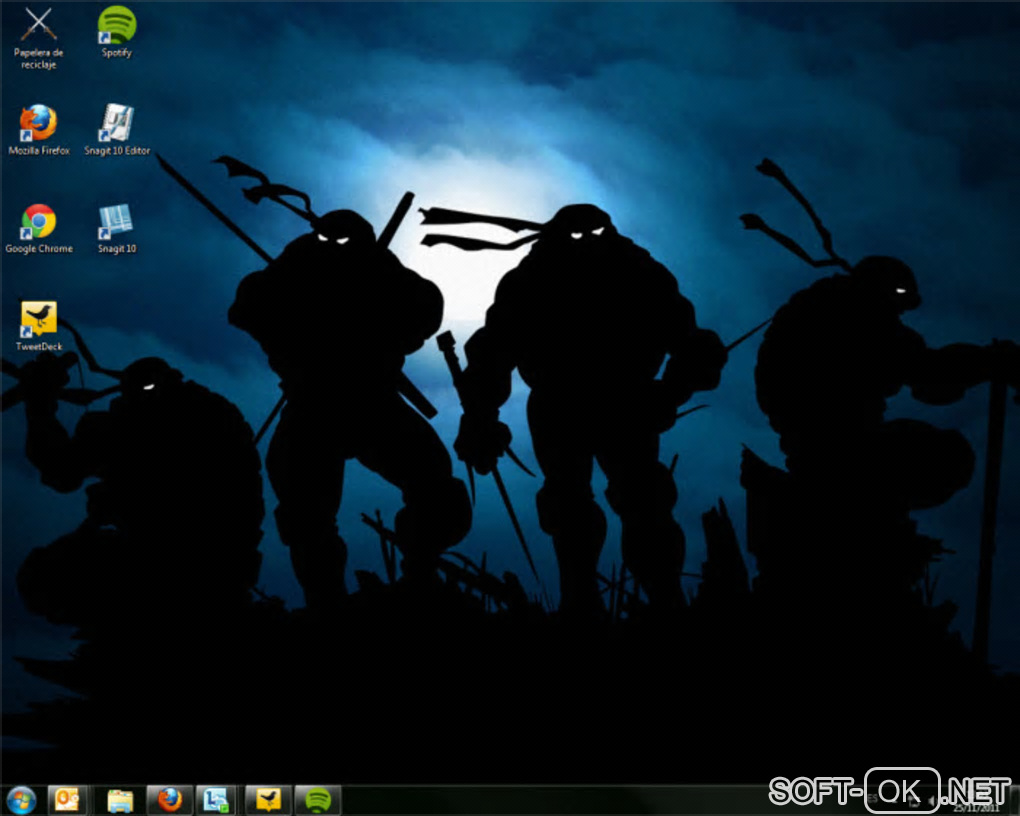Viewport: 1020px width, 816px height.
Task: Click the "Snagit 10 Editor" label text
Action: [117, 150]
